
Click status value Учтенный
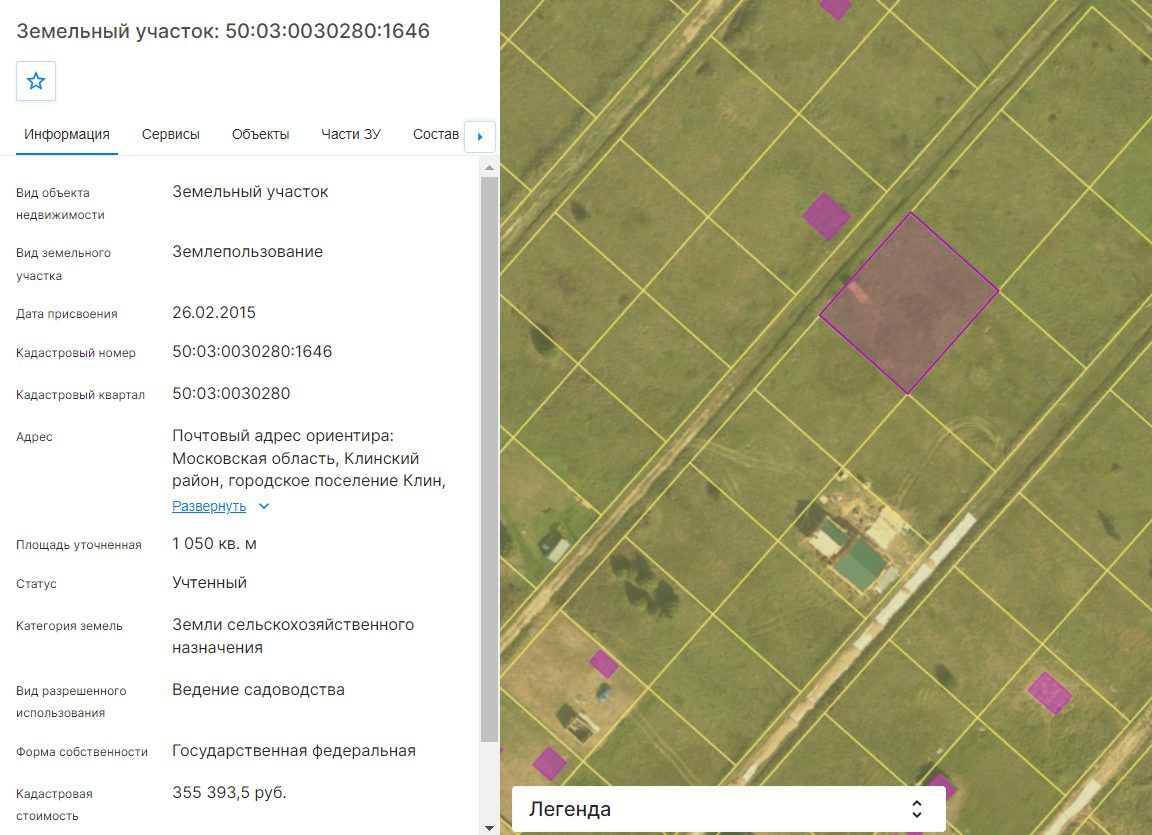209,582
